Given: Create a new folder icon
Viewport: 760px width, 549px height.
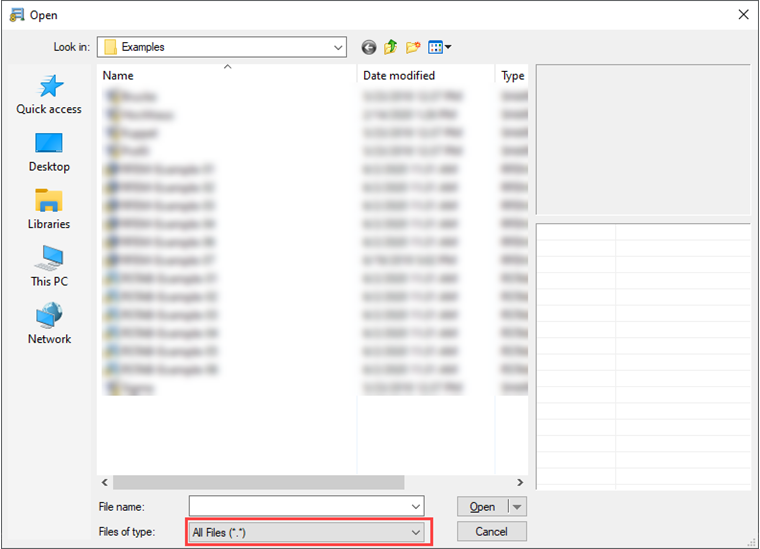Looking at the screenshot, I should pyautogui.click(x=413, y=47).
